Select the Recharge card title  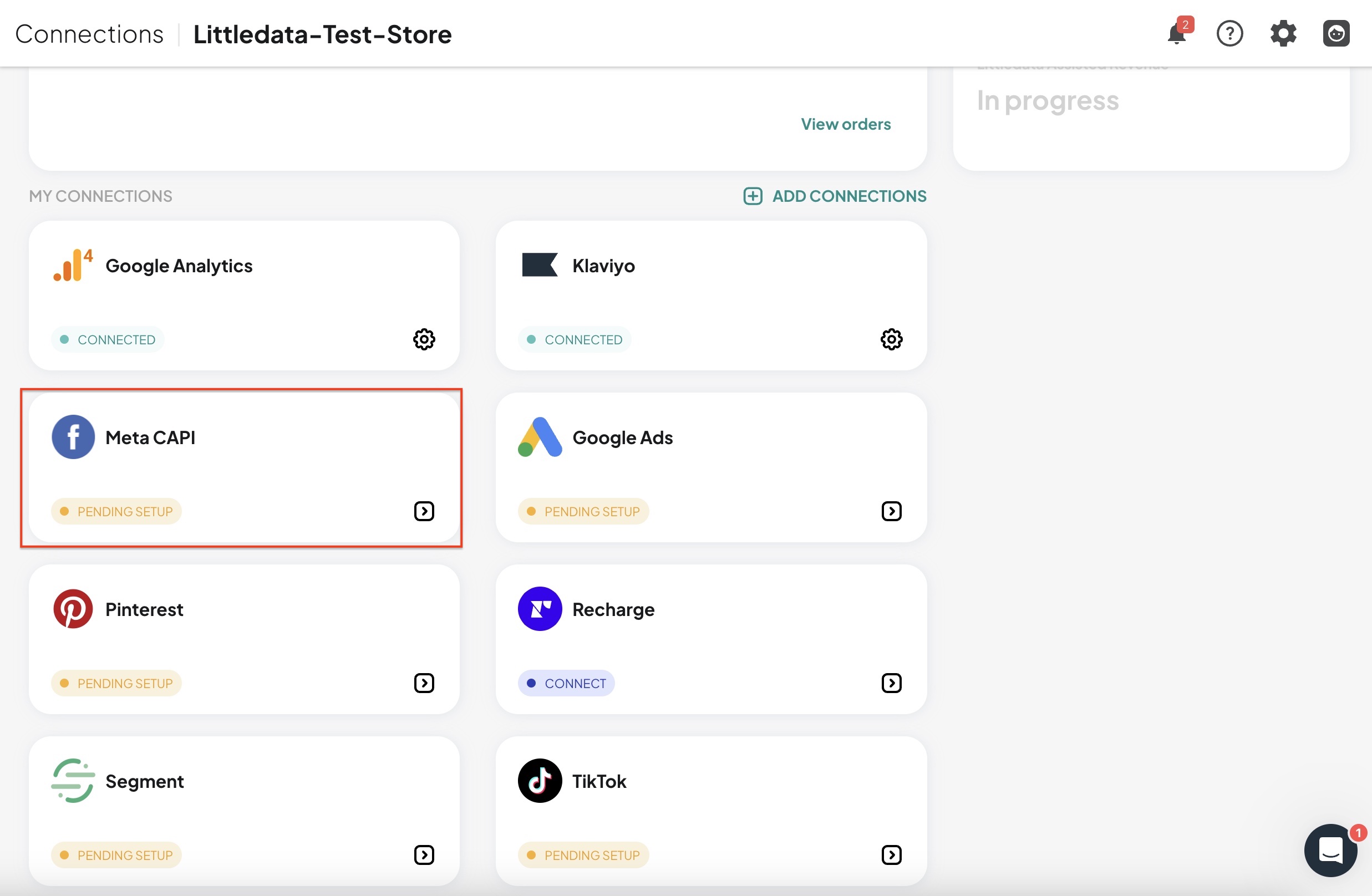[x=613, y=609]
